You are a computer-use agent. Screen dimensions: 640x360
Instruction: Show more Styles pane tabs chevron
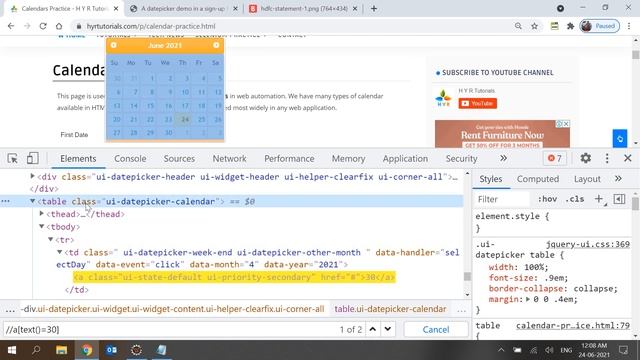[618, 179]
